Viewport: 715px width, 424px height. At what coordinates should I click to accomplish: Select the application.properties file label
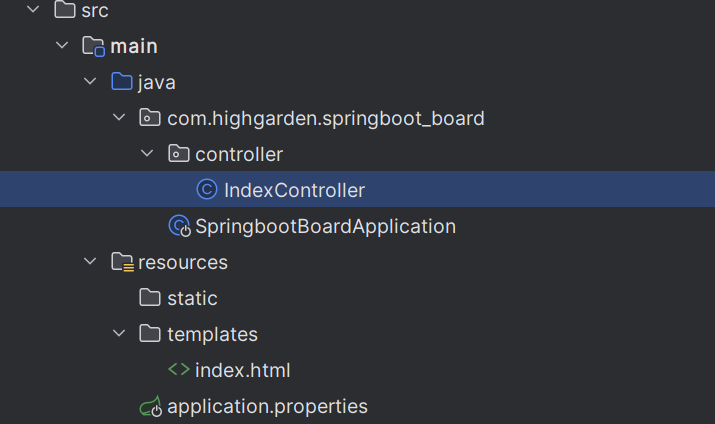[267, 406]
